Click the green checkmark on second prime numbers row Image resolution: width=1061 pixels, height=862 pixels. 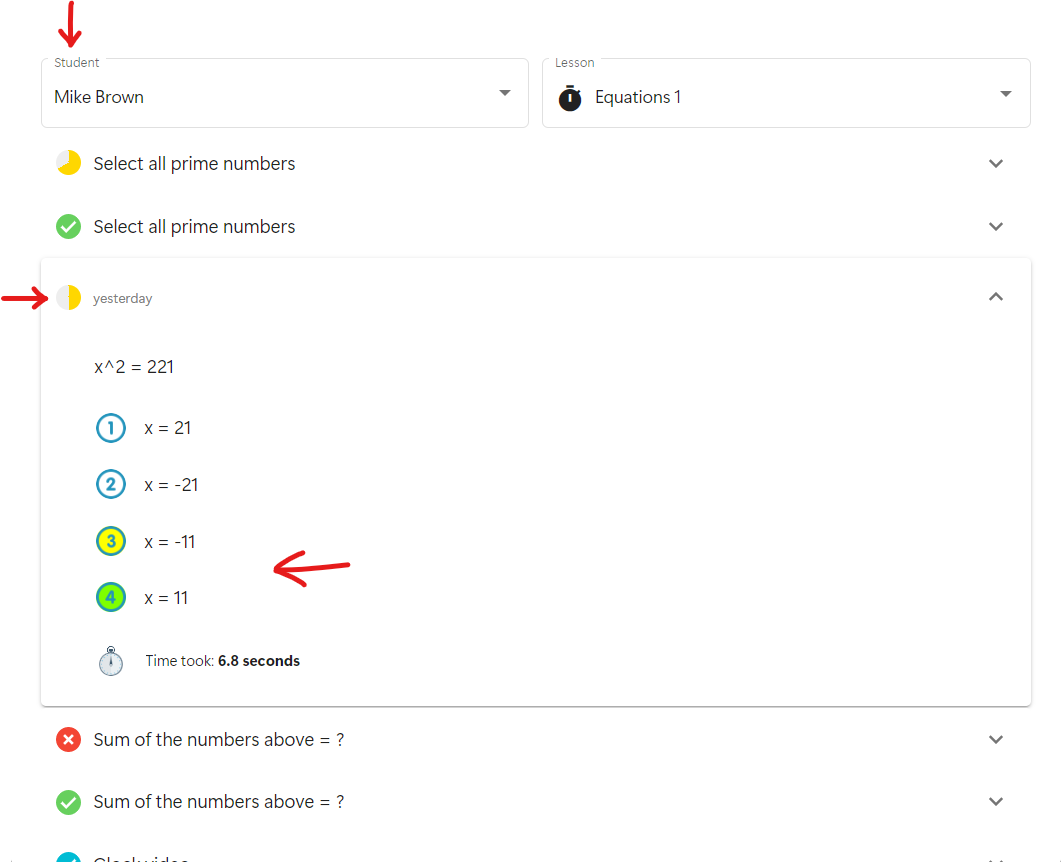coord(68,227)
